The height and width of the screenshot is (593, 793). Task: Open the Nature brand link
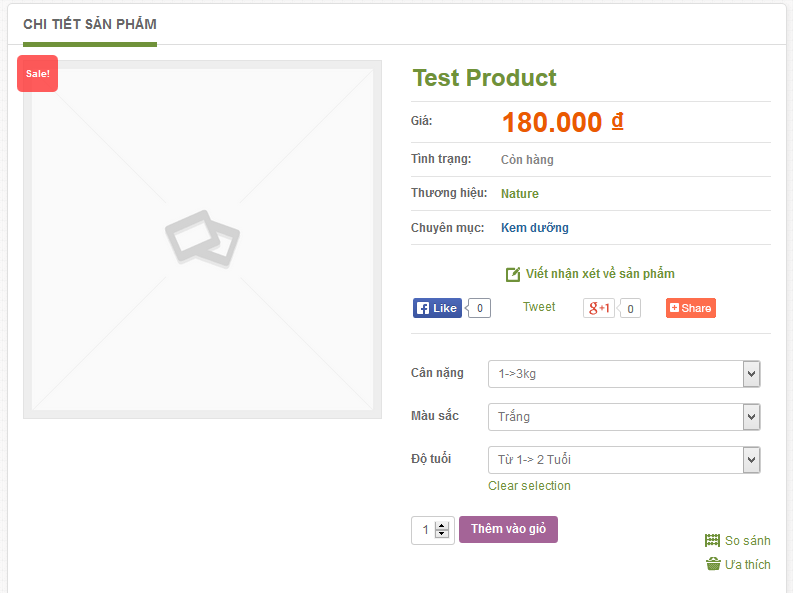pos(519,194)
